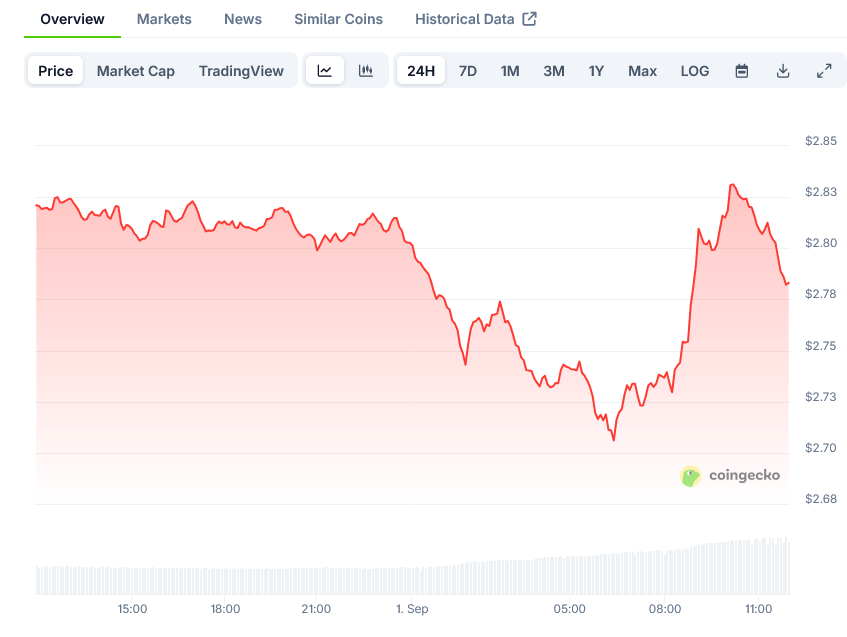847x637 pixels.
Task: Open the Historical Data tab
Action: coord(465,19)
